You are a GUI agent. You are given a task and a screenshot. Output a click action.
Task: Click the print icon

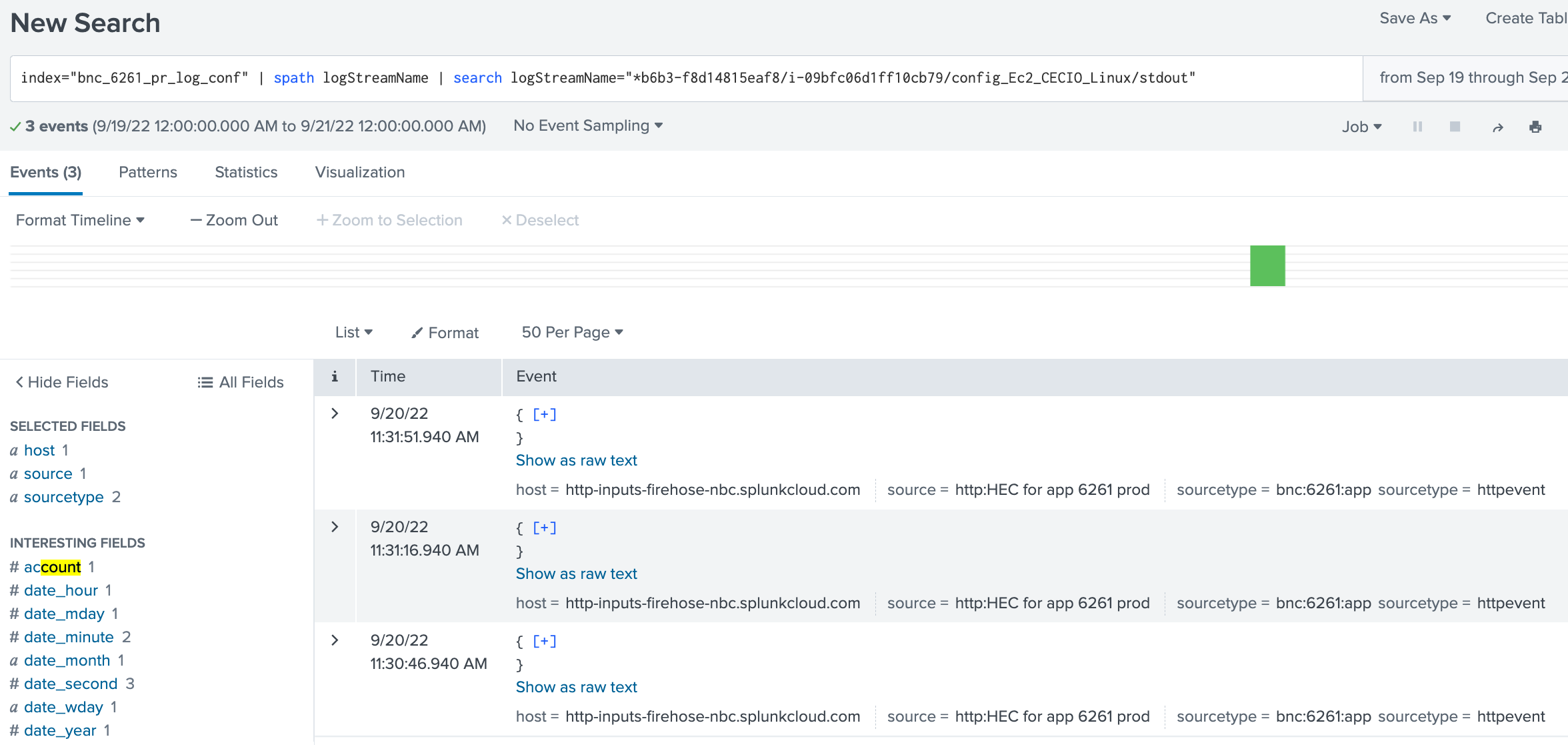[1535, 127]
